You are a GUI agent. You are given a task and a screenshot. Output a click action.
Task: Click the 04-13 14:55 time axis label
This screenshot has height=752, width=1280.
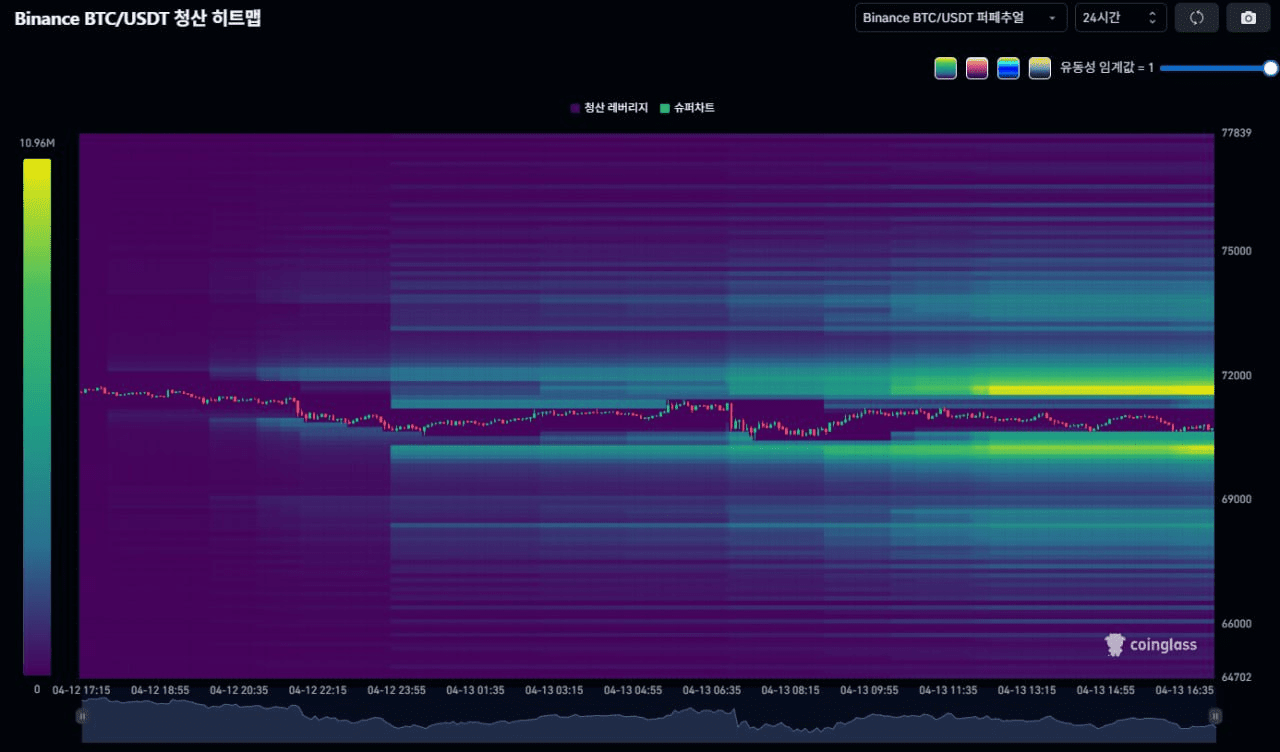(1106, 690)
